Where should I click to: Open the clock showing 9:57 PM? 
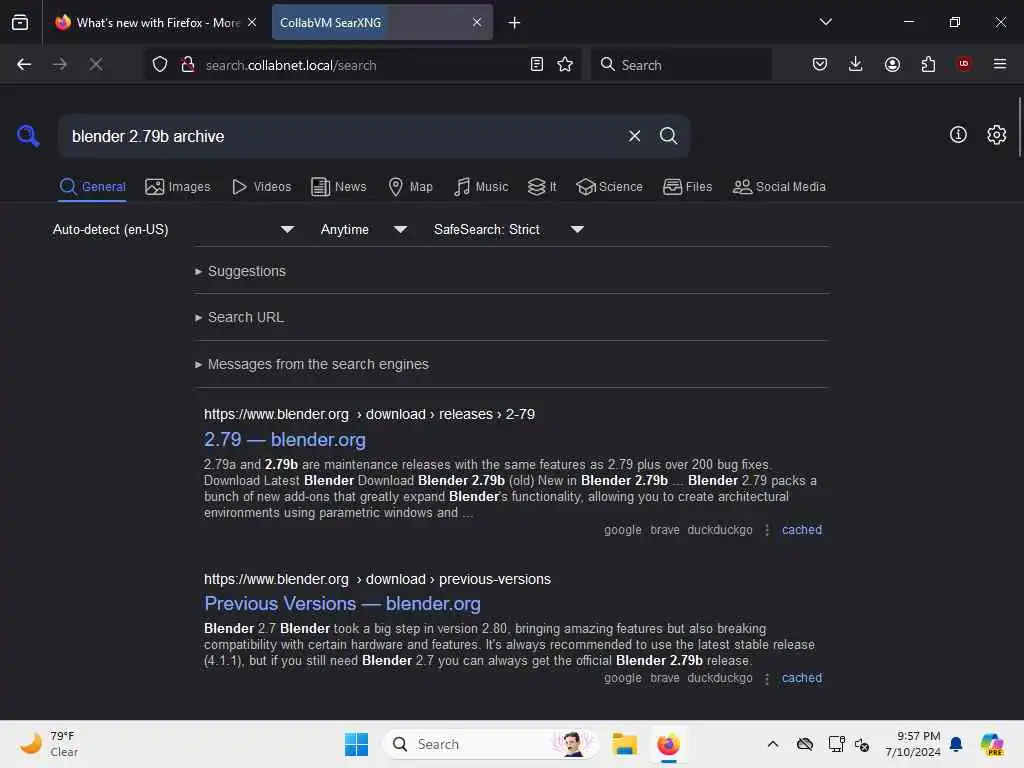[913, 744]
